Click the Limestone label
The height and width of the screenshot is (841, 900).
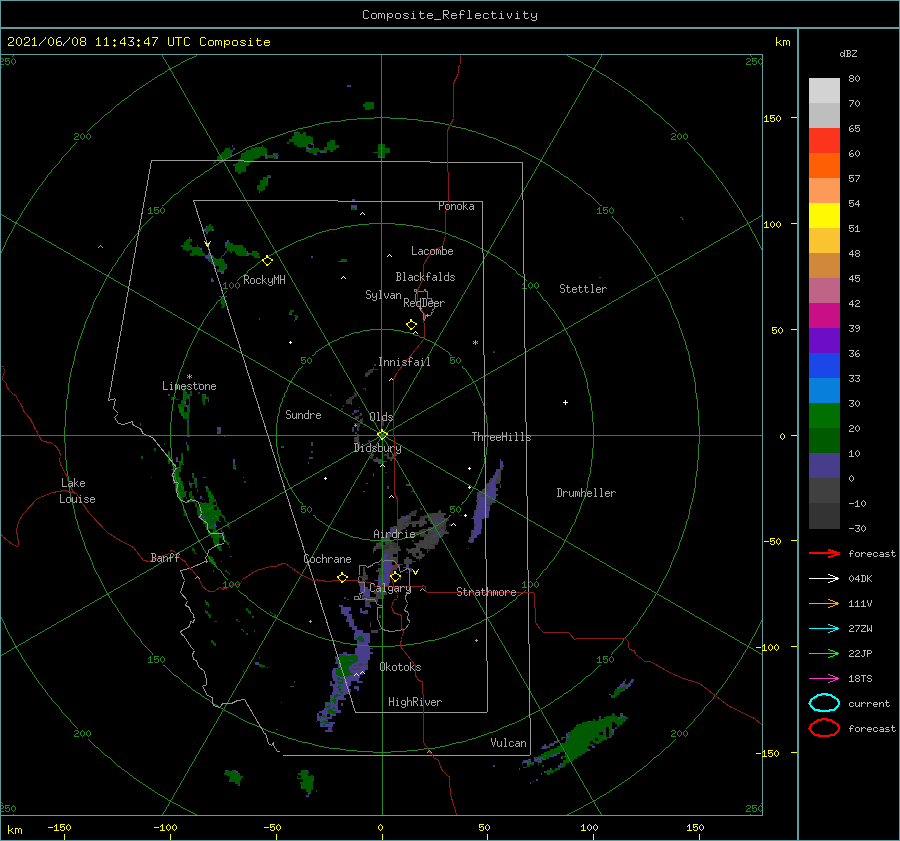189,386
